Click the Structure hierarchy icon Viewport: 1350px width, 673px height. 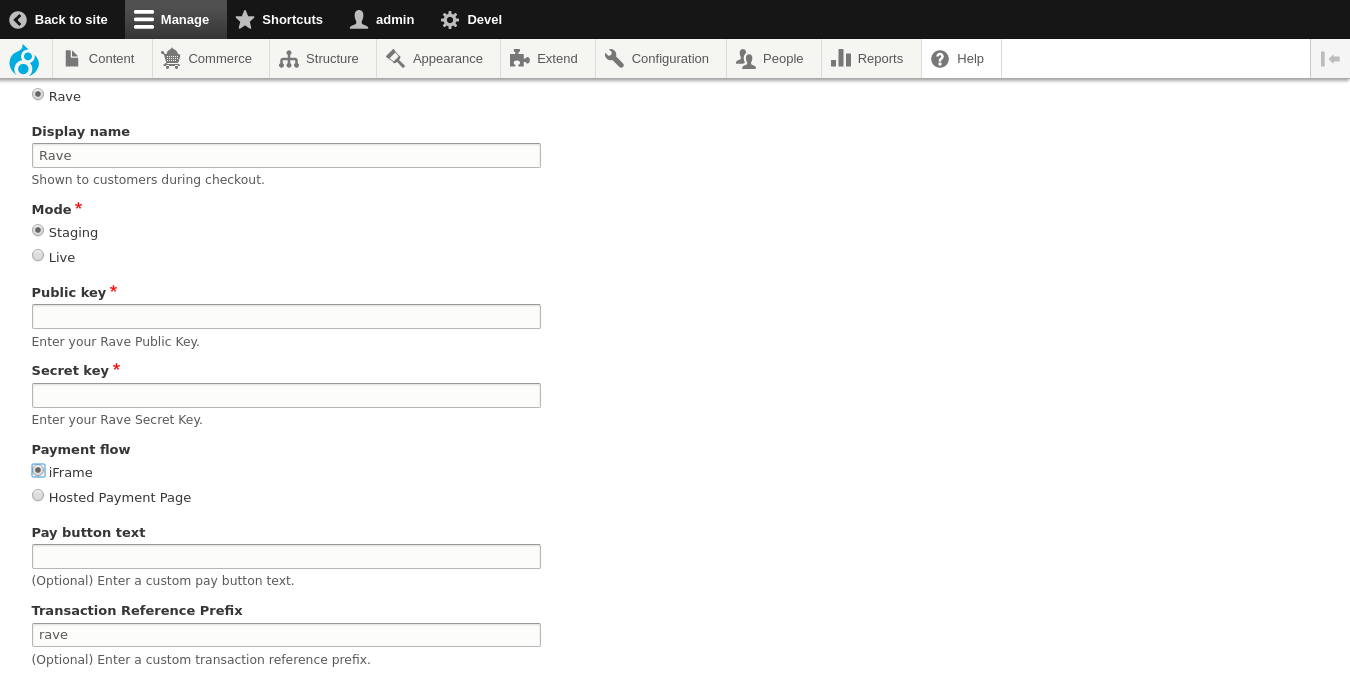coord(289,59)
